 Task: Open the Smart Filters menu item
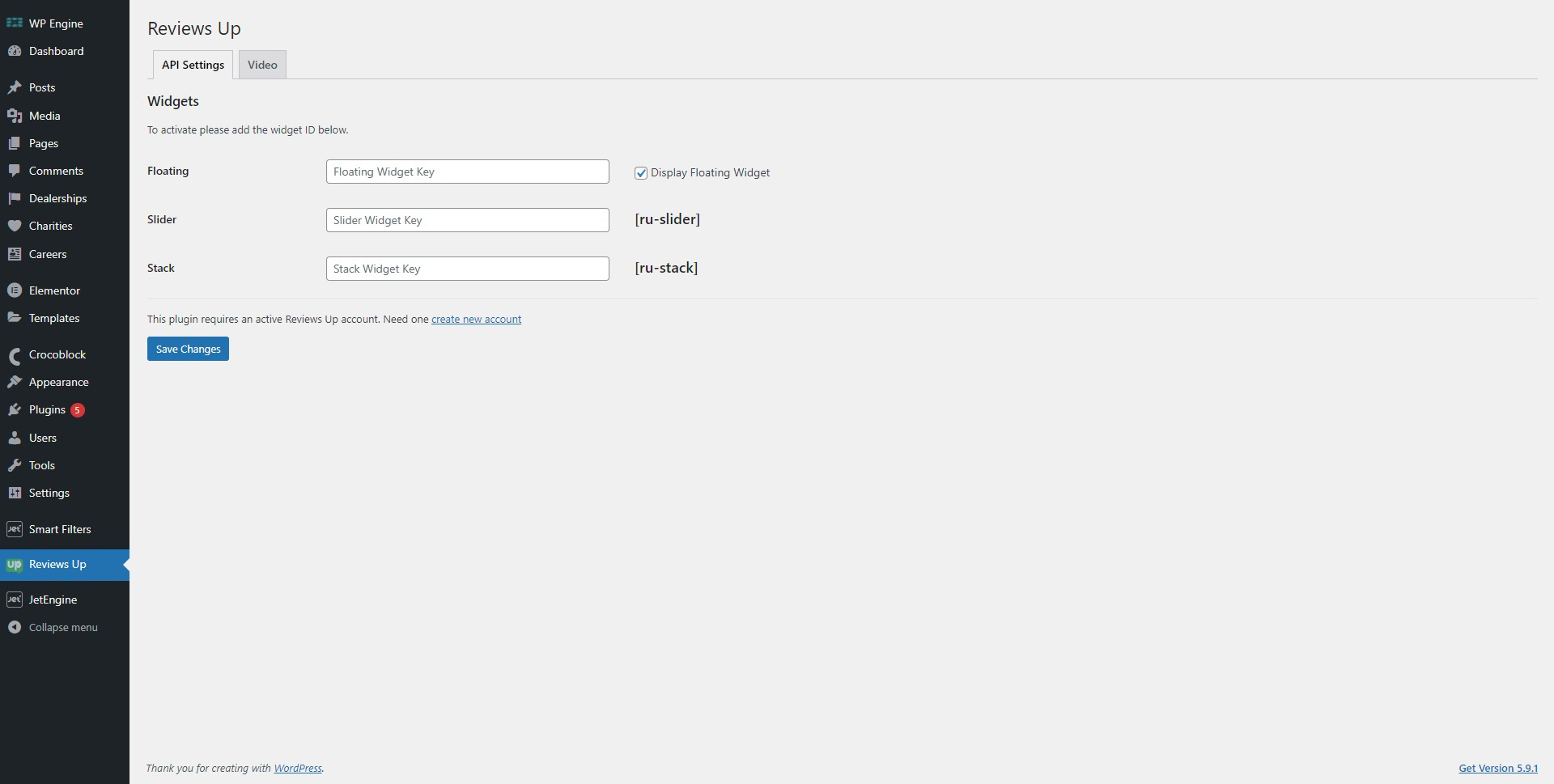click(65, 529)
